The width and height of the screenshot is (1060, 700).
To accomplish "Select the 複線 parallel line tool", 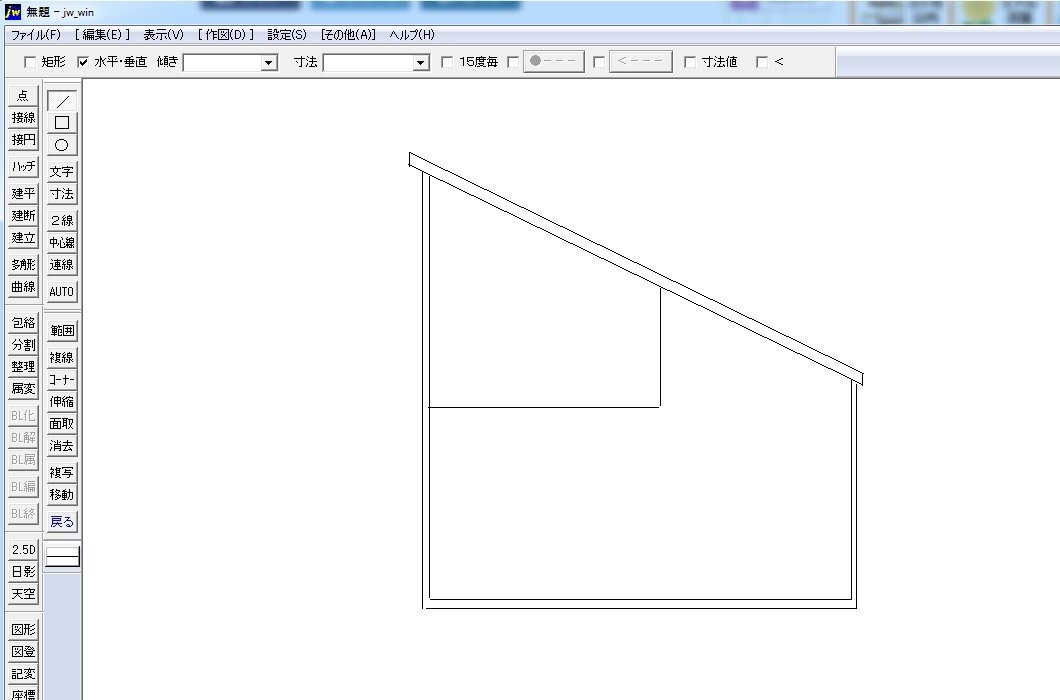I will coord(62,357).
